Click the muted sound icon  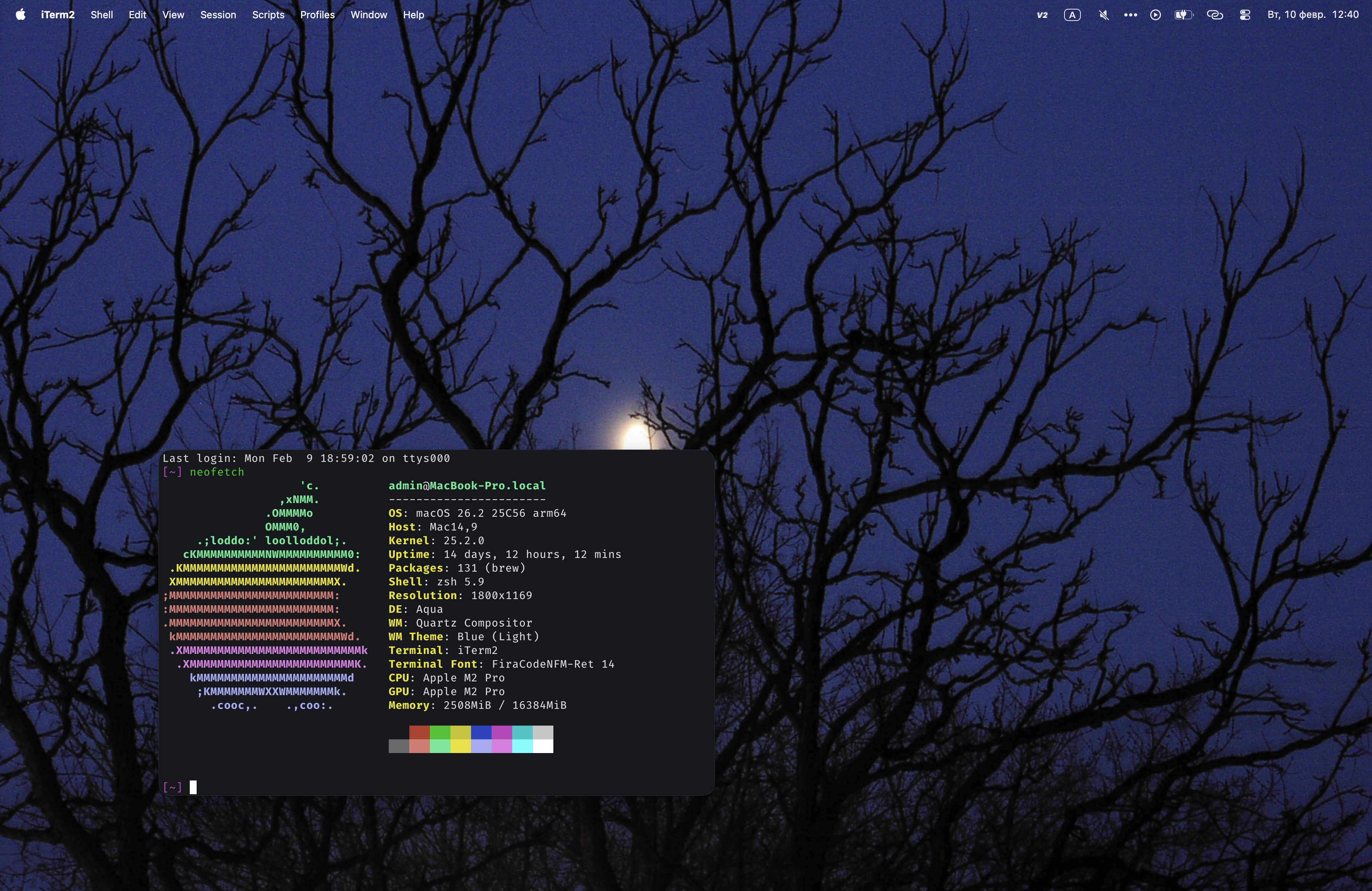tap(1103, 15)
